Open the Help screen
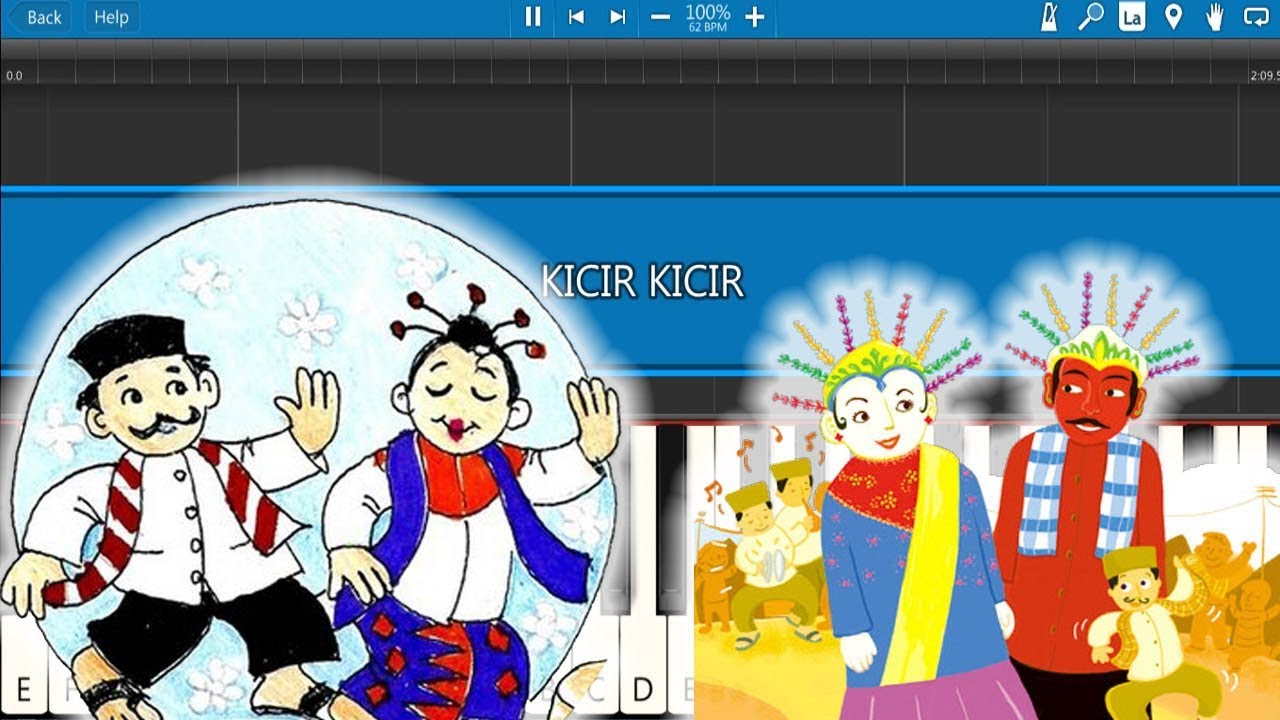Image resolution: width=1280 pixels, height=720 pixels. pyautogui.click(x=111, y=17)
